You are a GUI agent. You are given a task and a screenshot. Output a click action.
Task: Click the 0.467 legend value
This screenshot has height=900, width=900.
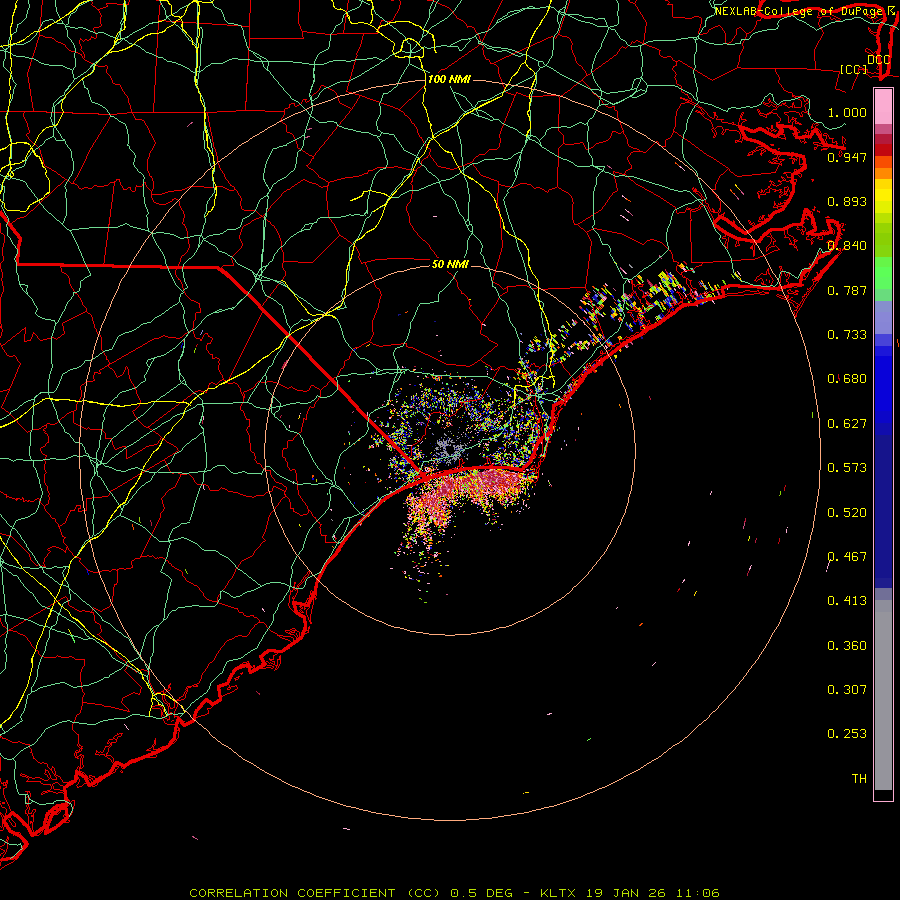point(847,557)
